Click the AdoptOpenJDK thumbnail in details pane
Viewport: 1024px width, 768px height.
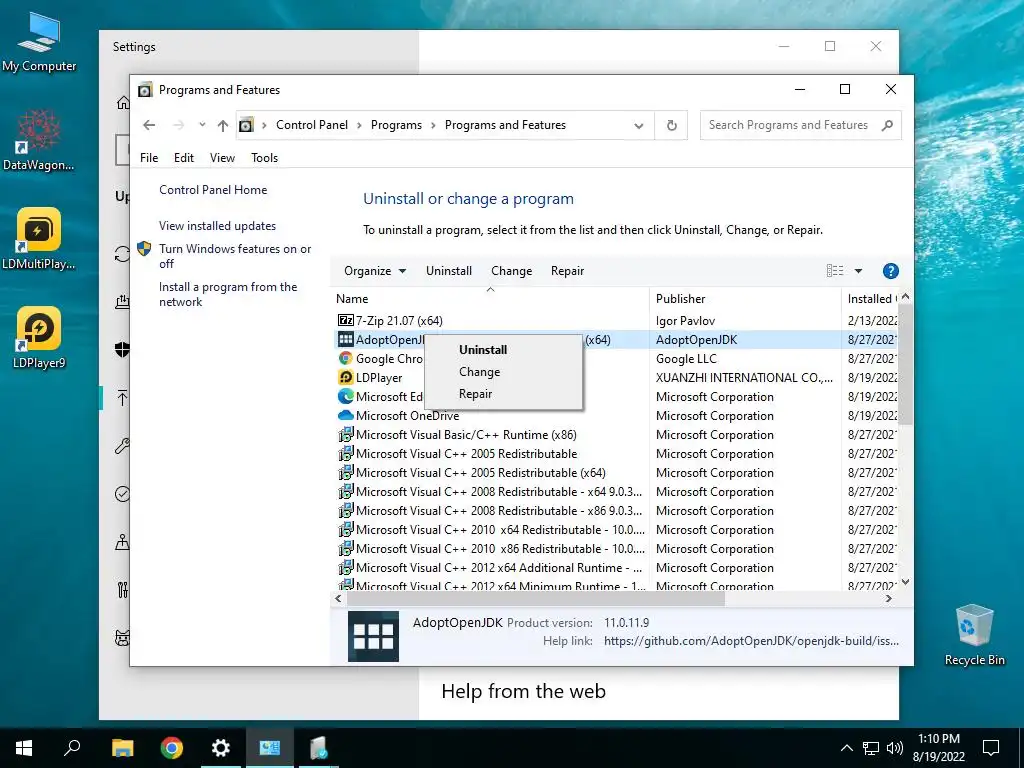tap(374, 636)
